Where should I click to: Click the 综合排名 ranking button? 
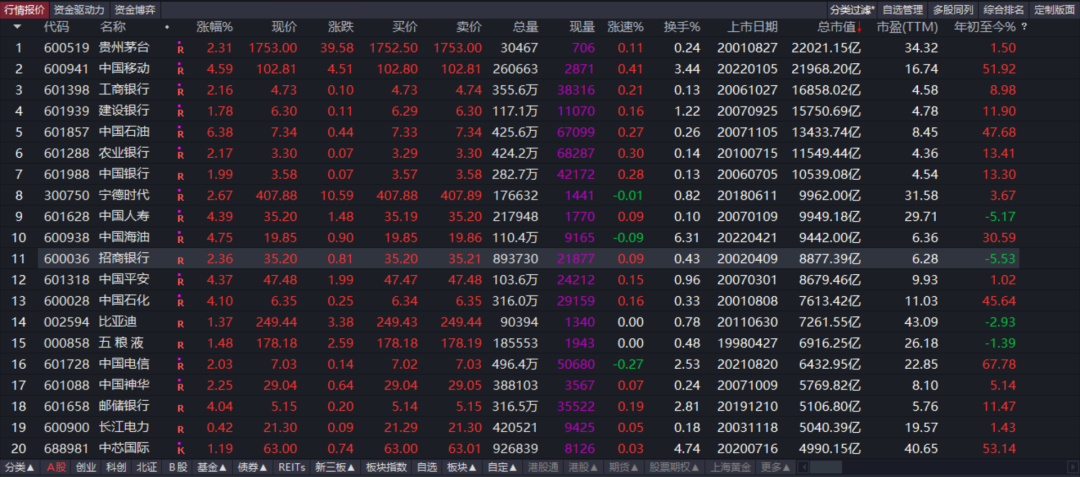click(1003, 9)
